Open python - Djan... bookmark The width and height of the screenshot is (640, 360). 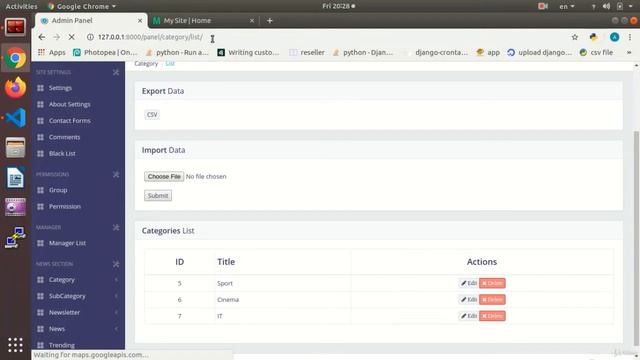(x=362, y=53)
